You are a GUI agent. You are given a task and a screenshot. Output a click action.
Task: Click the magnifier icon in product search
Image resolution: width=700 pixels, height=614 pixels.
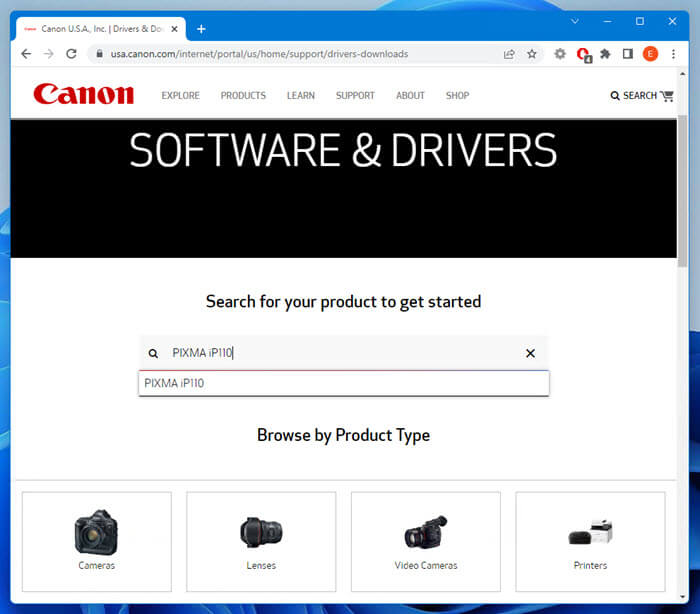pos(153,354)
